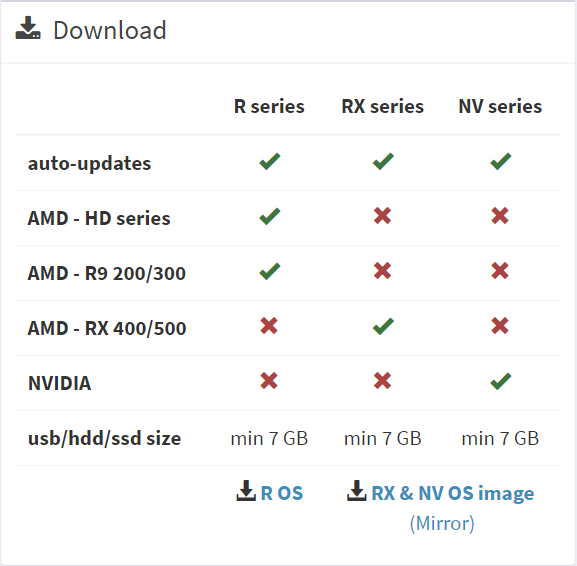
Task: Click the AMD - RX 400/500 row label
Action: (107, 328)
